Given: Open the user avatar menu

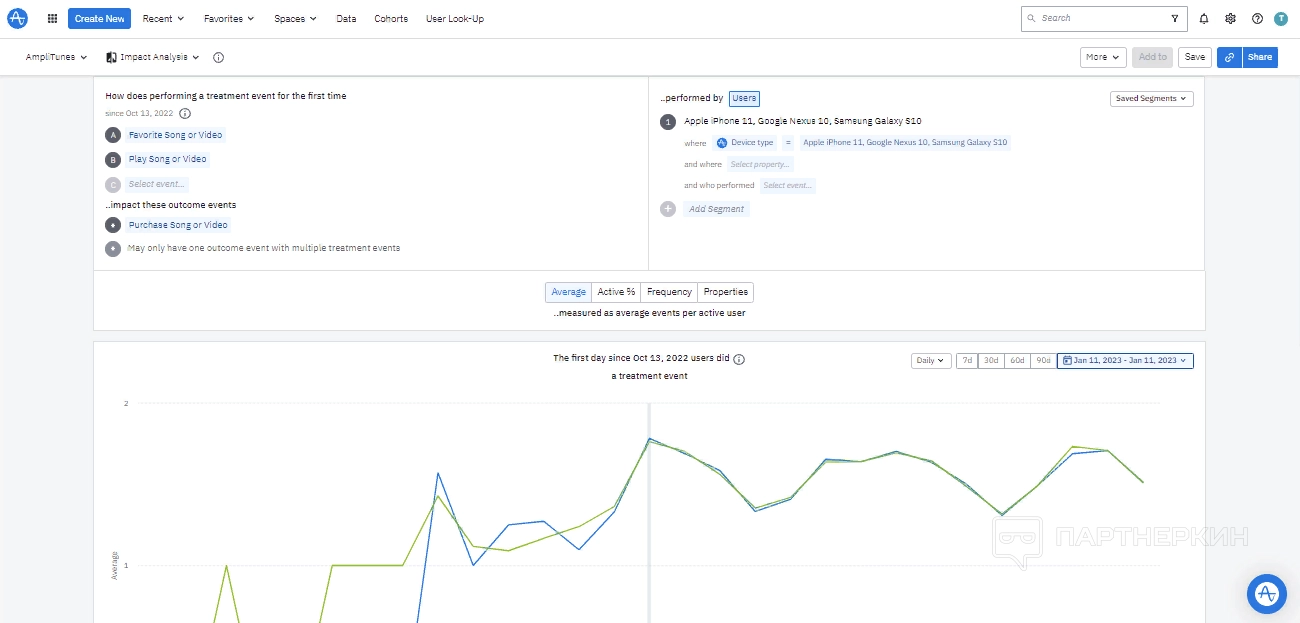Looking at the screenshot, I should pos(1281,18).
